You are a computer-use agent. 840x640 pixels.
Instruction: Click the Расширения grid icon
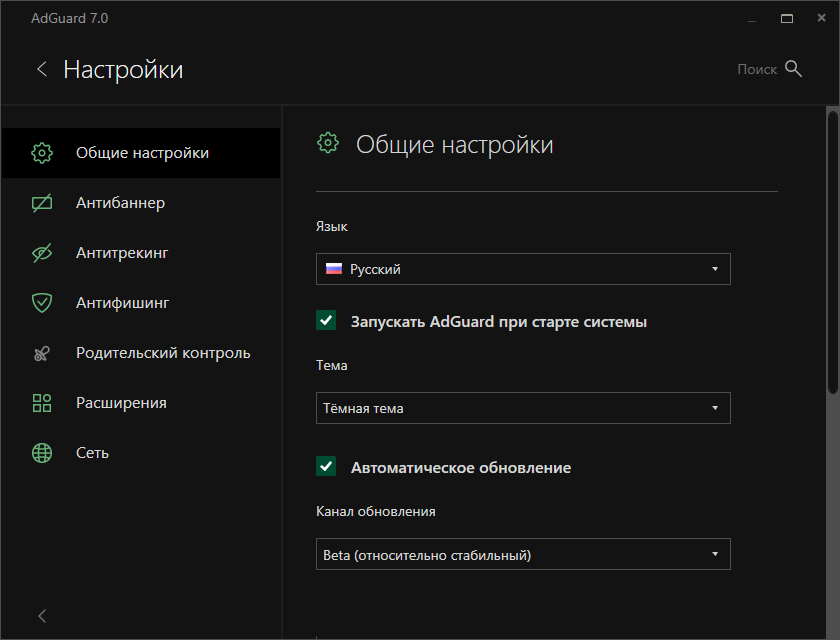pyautogui.click(x=42, y=403)
